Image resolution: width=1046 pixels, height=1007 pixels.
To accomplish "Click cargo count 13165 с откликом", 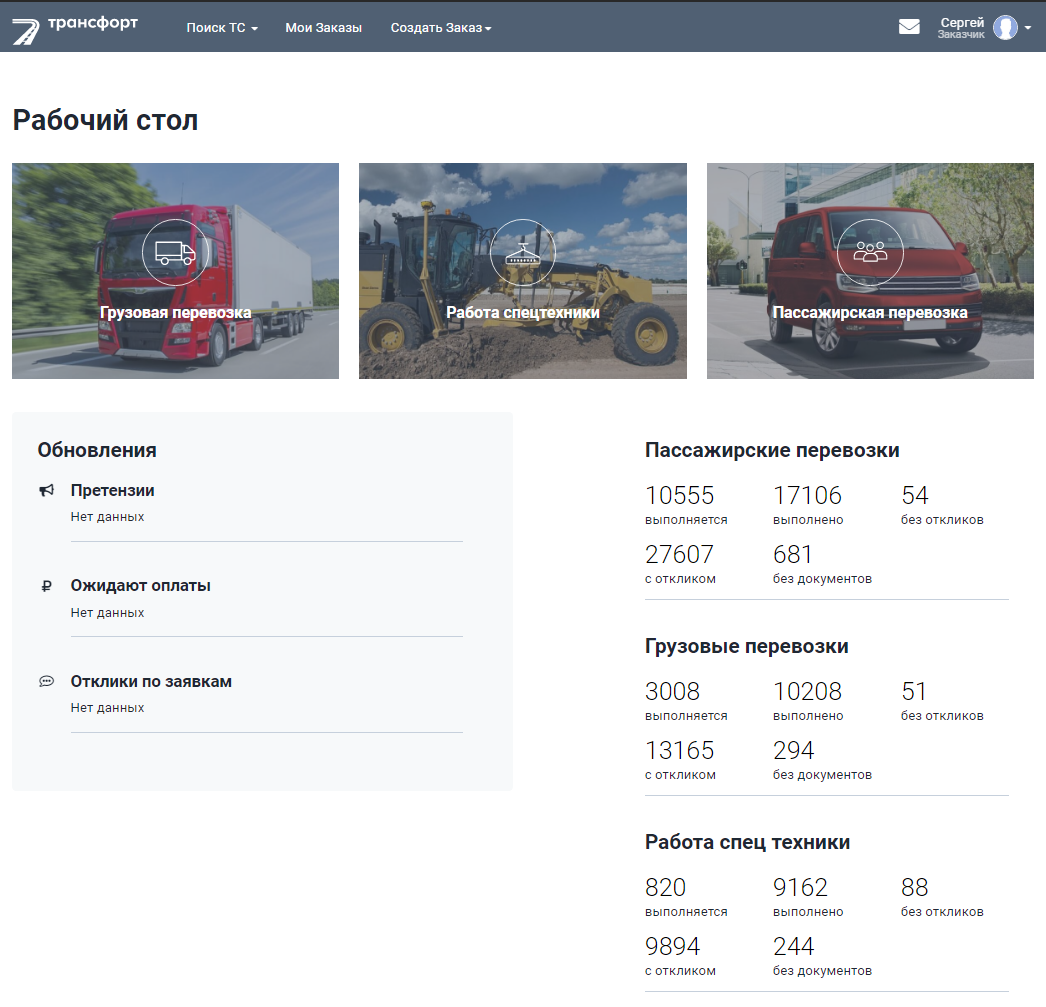I will coord(680,760).
